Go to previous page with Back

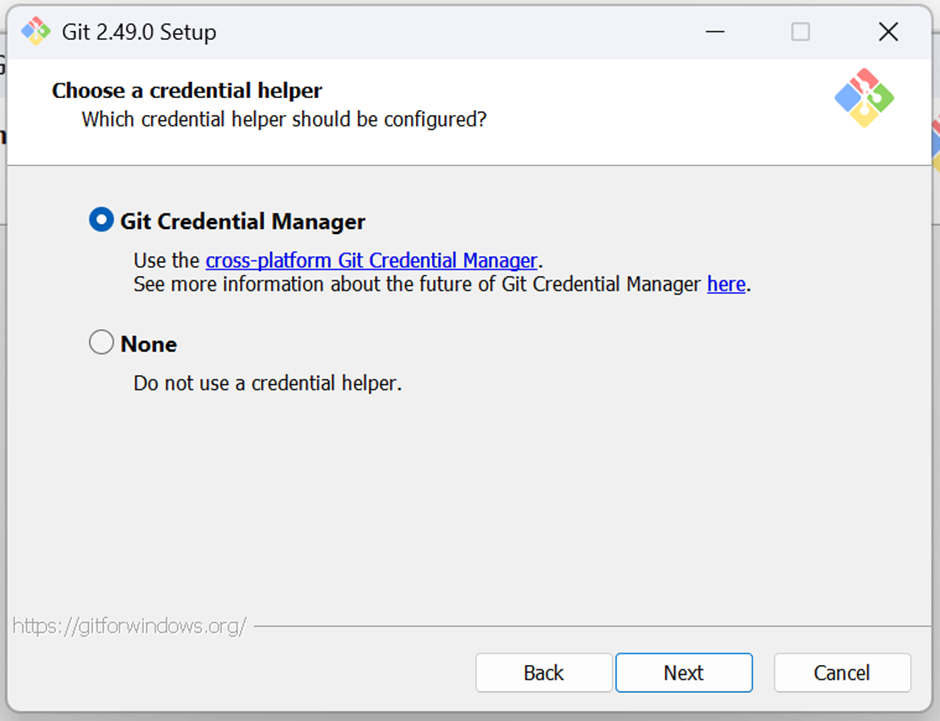544,672
